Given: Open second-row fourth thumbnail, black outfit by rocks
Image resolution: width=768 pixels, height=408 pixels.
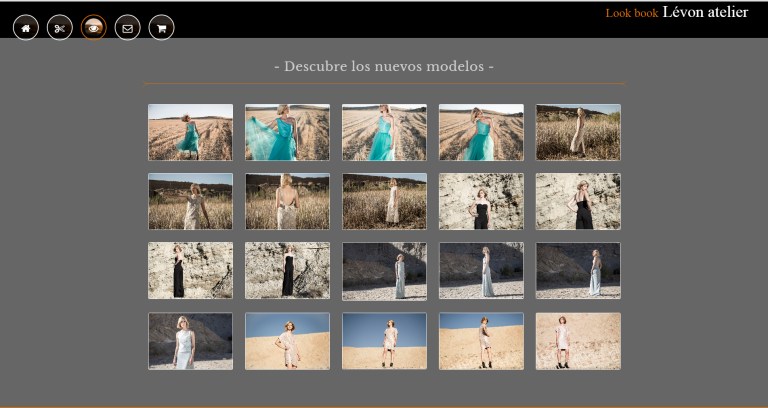Looking at the screenshot, I should click(481, 201).
